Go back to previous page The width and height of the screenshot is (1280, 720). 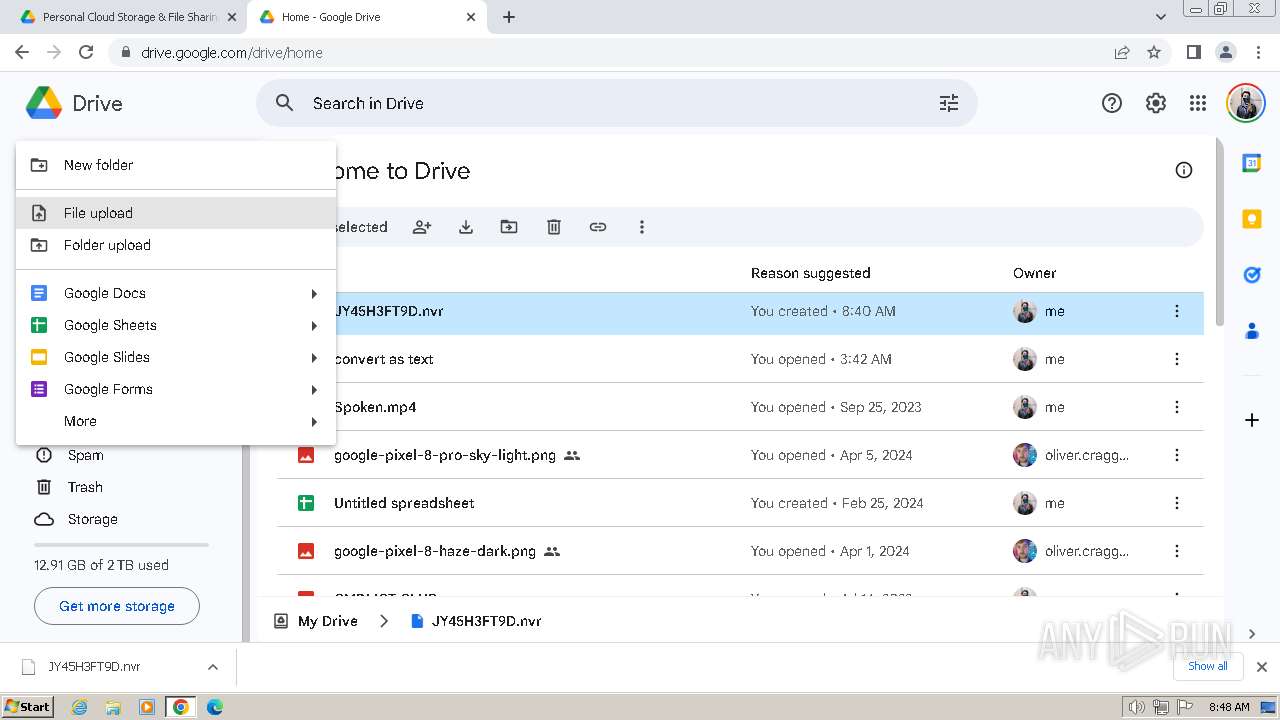pos(22,52)
